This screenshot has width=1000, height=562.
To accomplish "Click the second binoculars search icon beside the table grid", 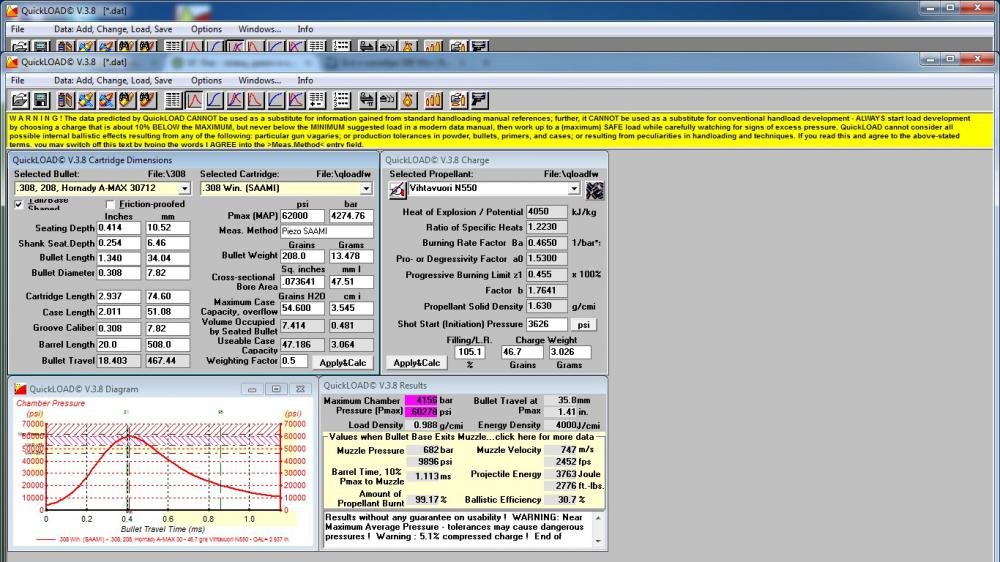I will point(148,100).
